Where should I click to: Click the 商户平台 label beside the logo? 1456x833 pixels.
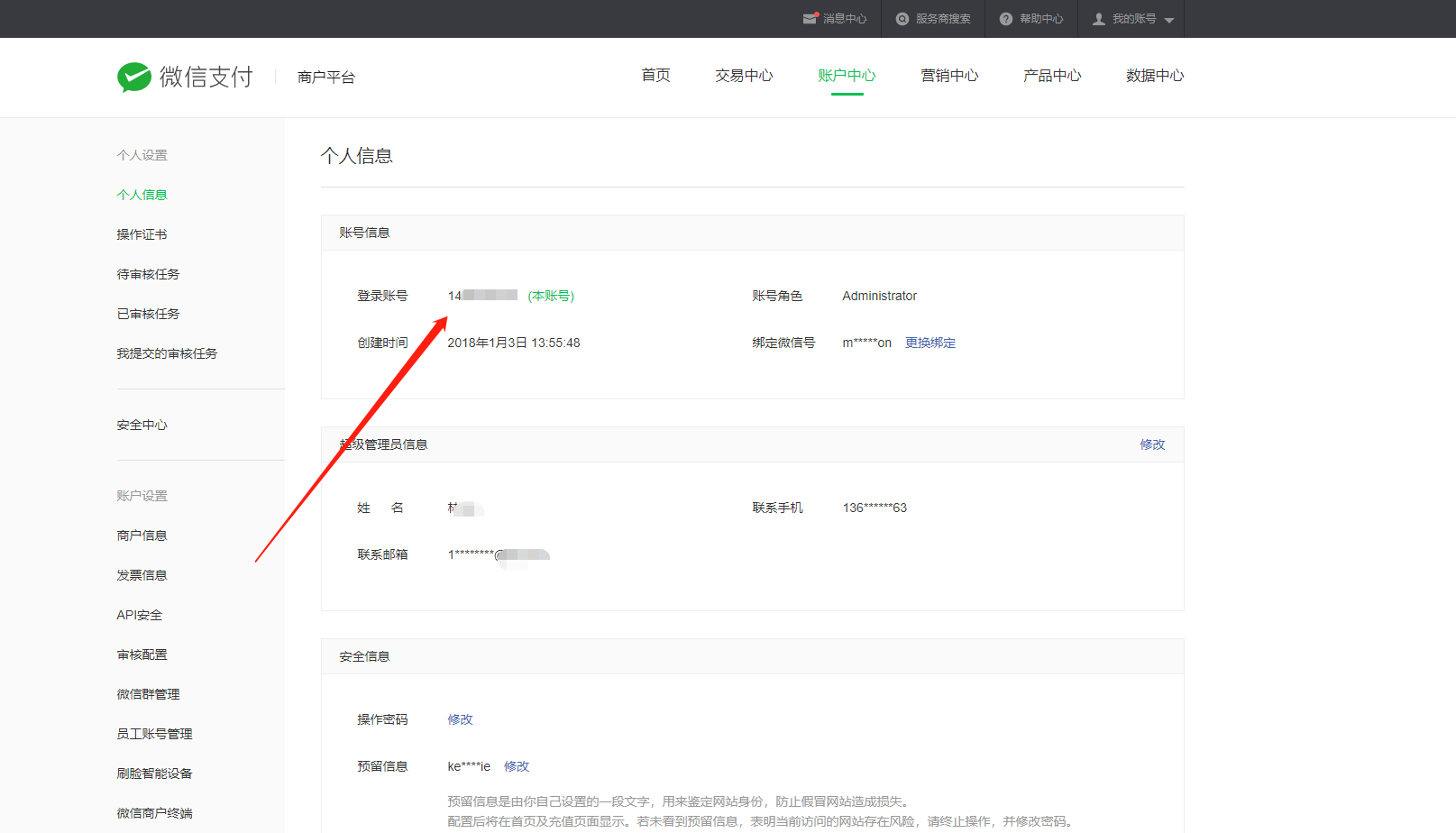coord(326,78)
